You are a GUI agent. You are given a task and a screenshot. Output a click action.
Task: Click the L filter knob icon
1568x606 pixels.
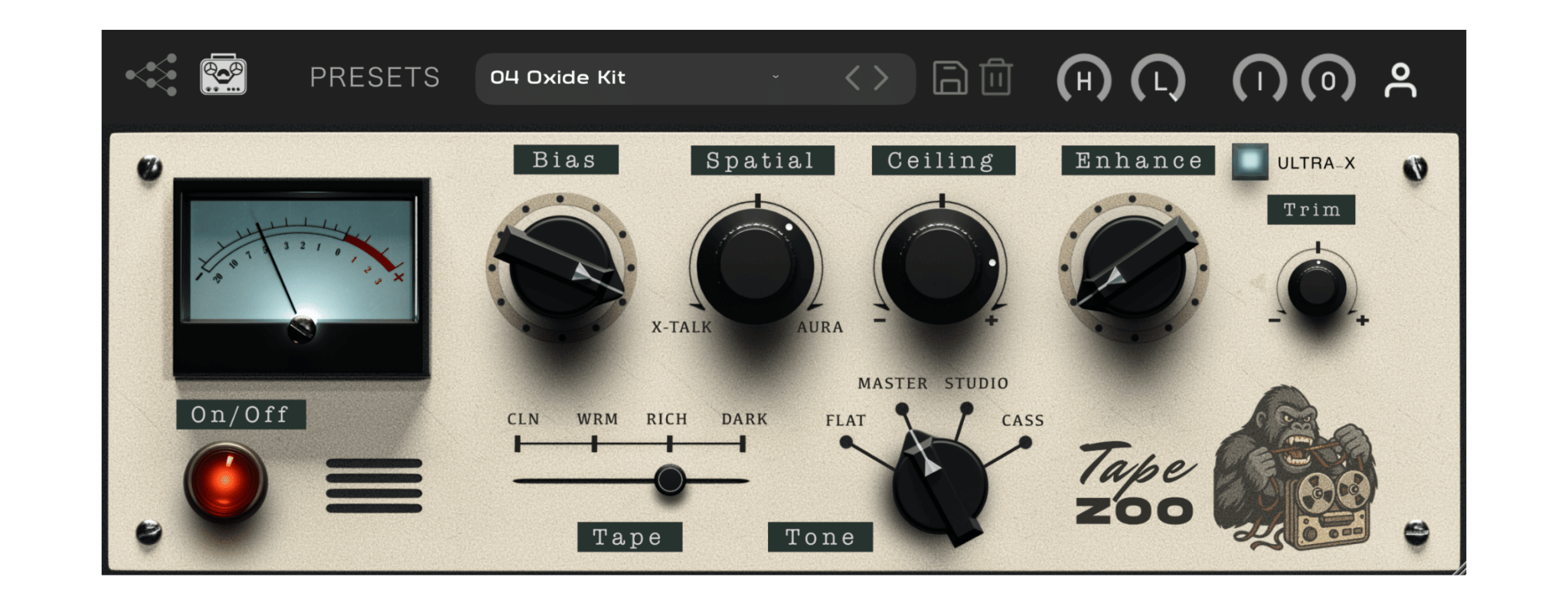click(1158, 80)
